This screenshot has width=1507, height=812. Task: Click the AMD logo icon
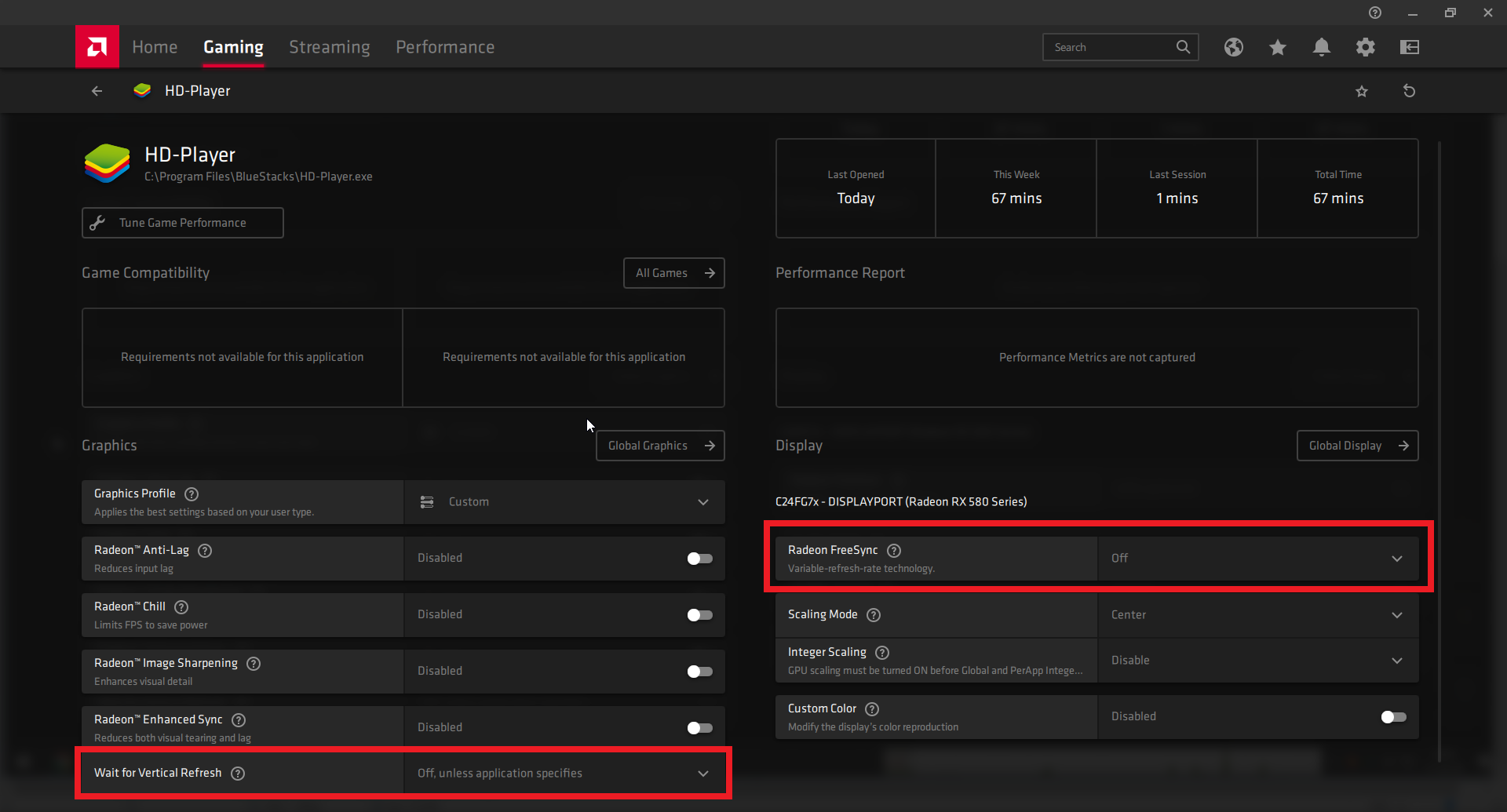point(97,47)
